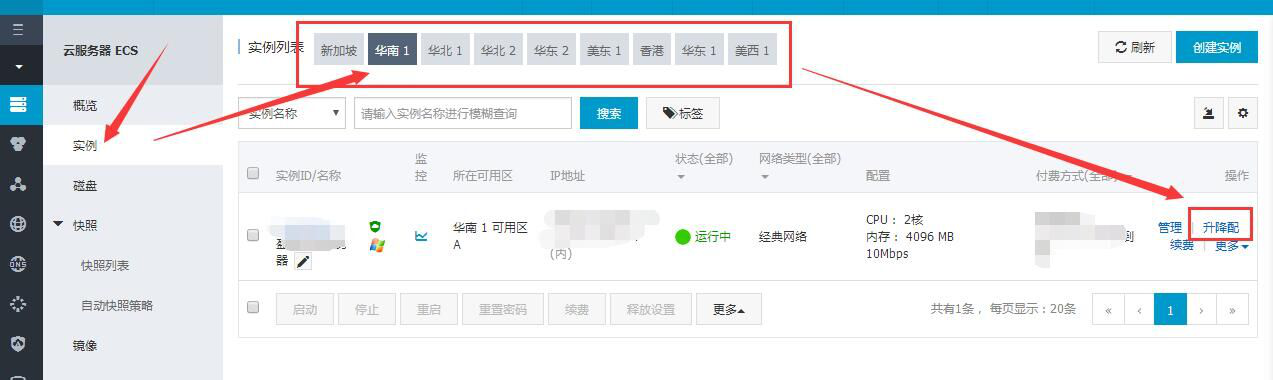The image size is (1273, 380).
Task: Open 自动快照策略 submenu item
Action: [117, 305]
